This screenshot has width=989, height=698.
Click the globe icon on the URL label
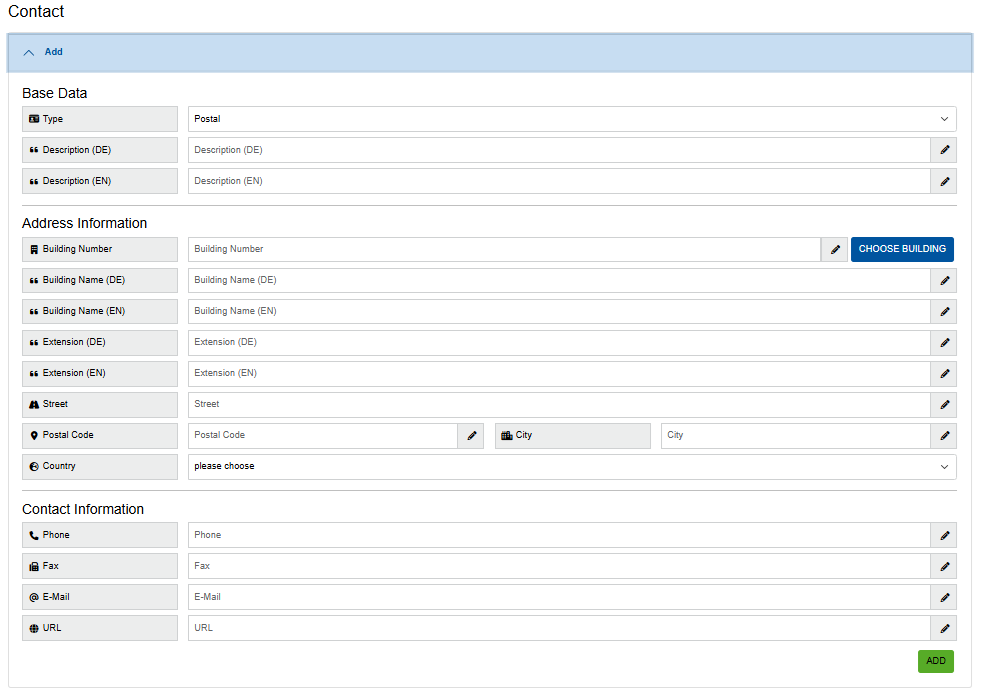click(x=33, y=628)
